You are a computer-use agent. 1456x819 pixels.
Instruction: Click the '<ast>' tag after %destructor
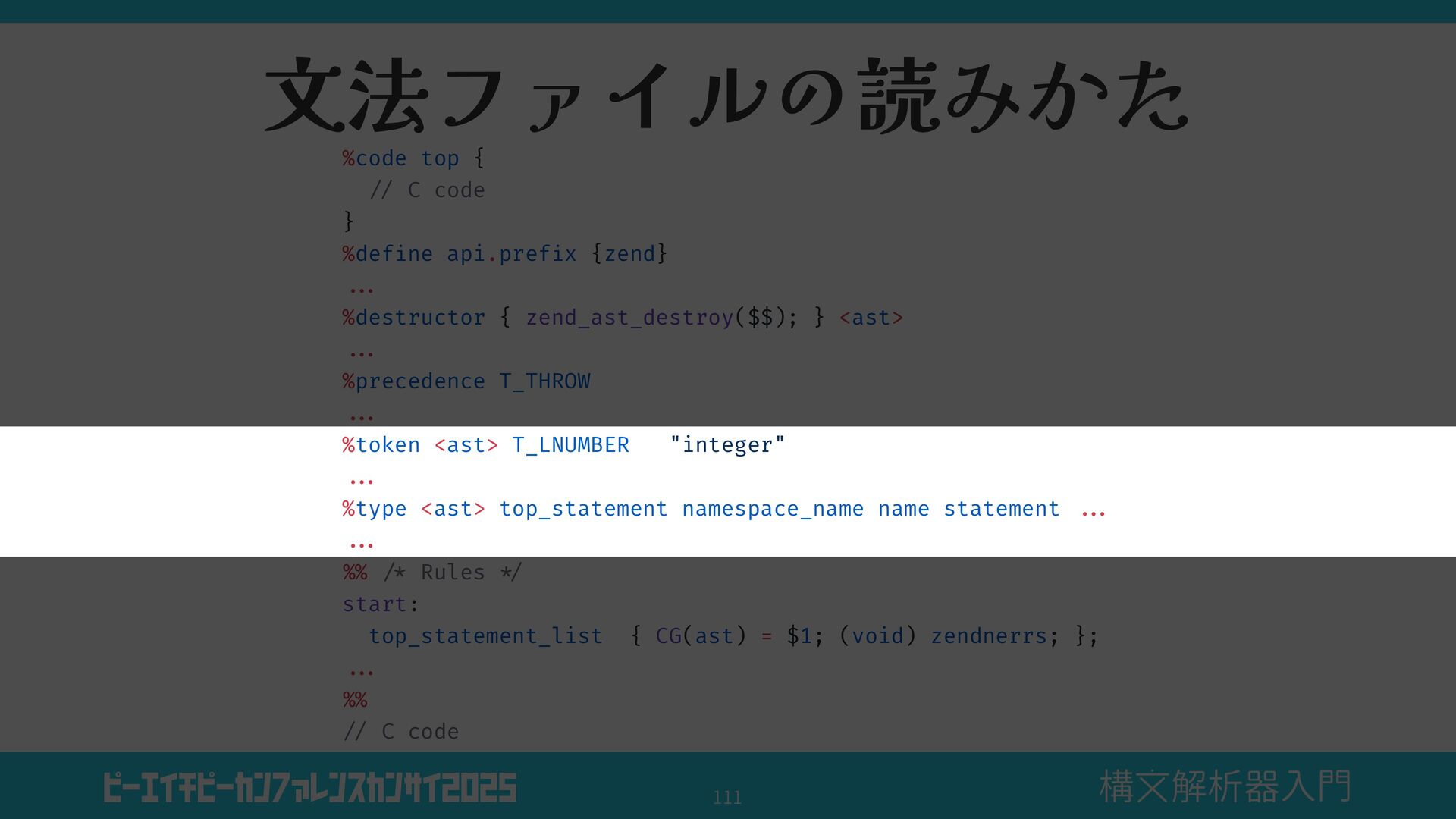coord(871,317)
